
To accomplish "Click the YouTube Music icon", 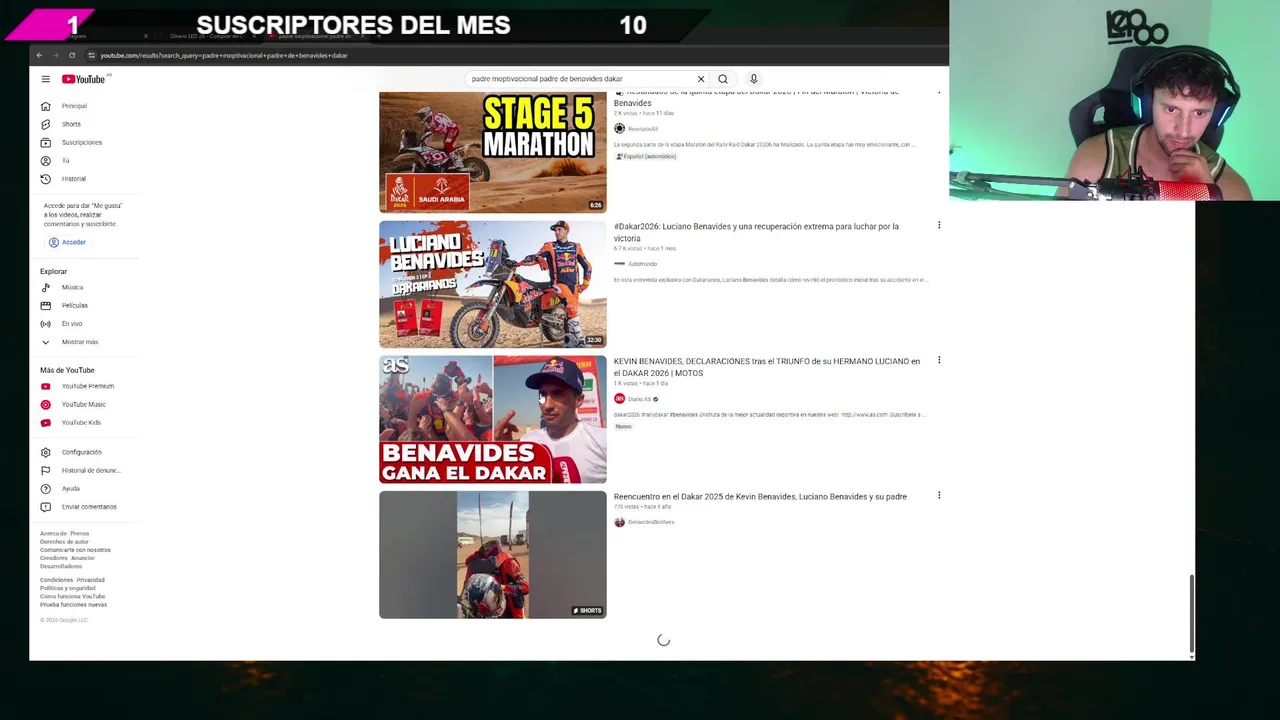I will pos(45,404).
